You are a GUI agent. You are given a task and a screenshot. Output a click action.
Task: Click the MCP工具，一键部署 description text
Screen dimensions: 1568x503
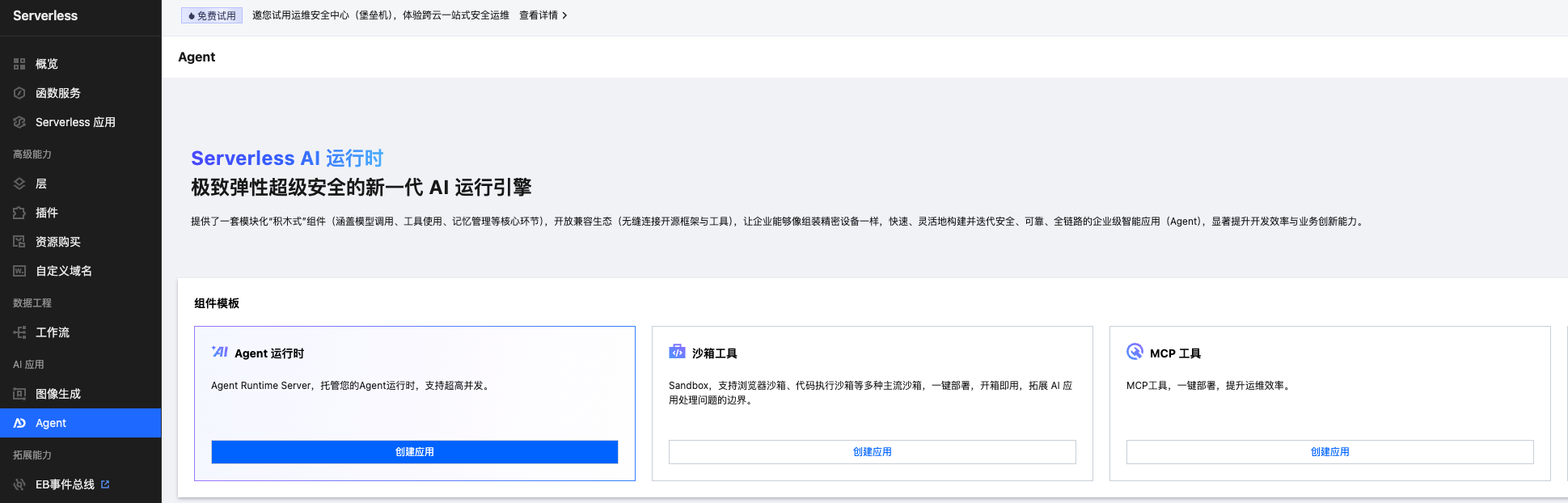tap(1210, 386)
